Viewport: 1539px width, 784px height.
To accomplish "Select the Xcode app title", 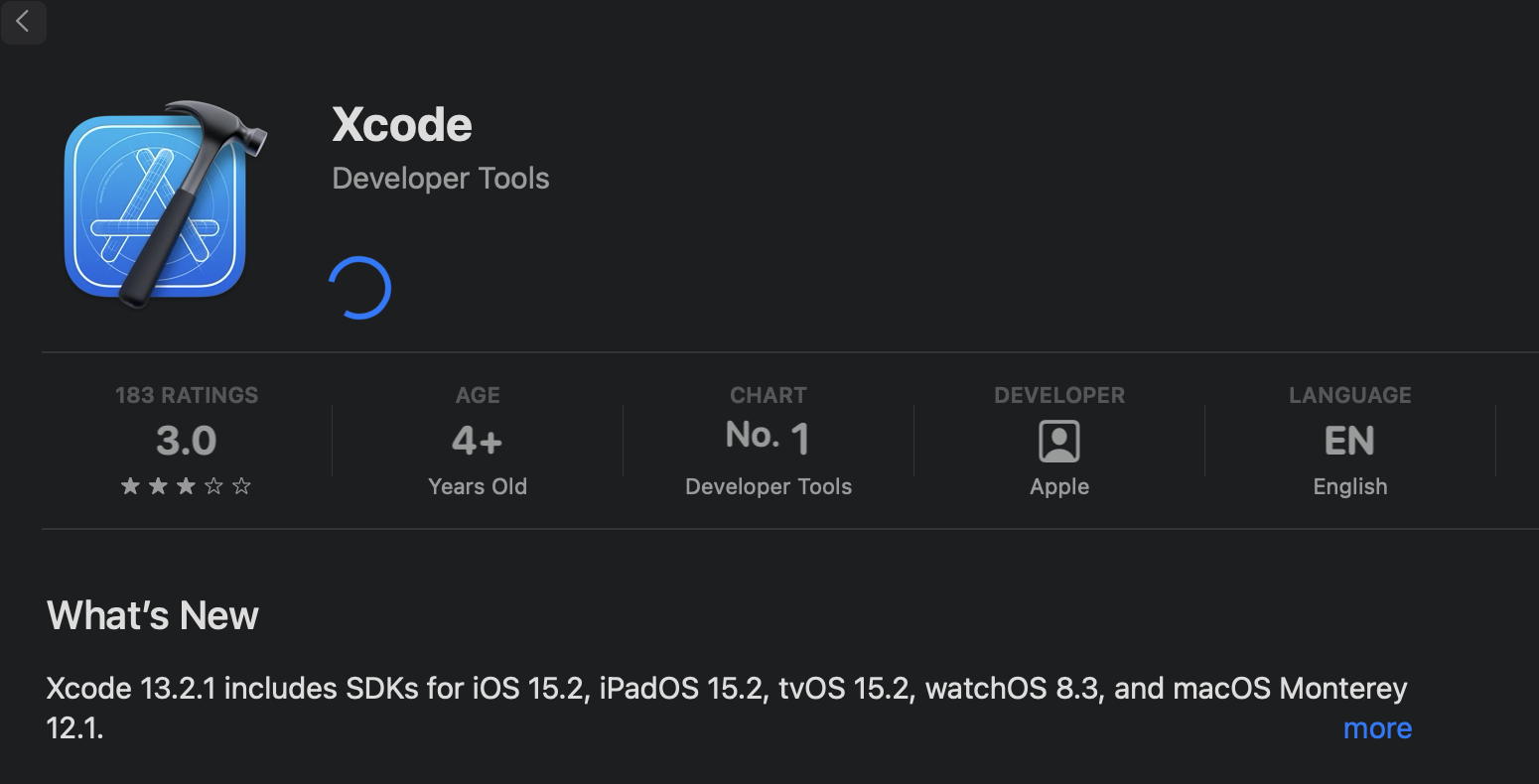I will pyautogui.click(x=402, y=125).
